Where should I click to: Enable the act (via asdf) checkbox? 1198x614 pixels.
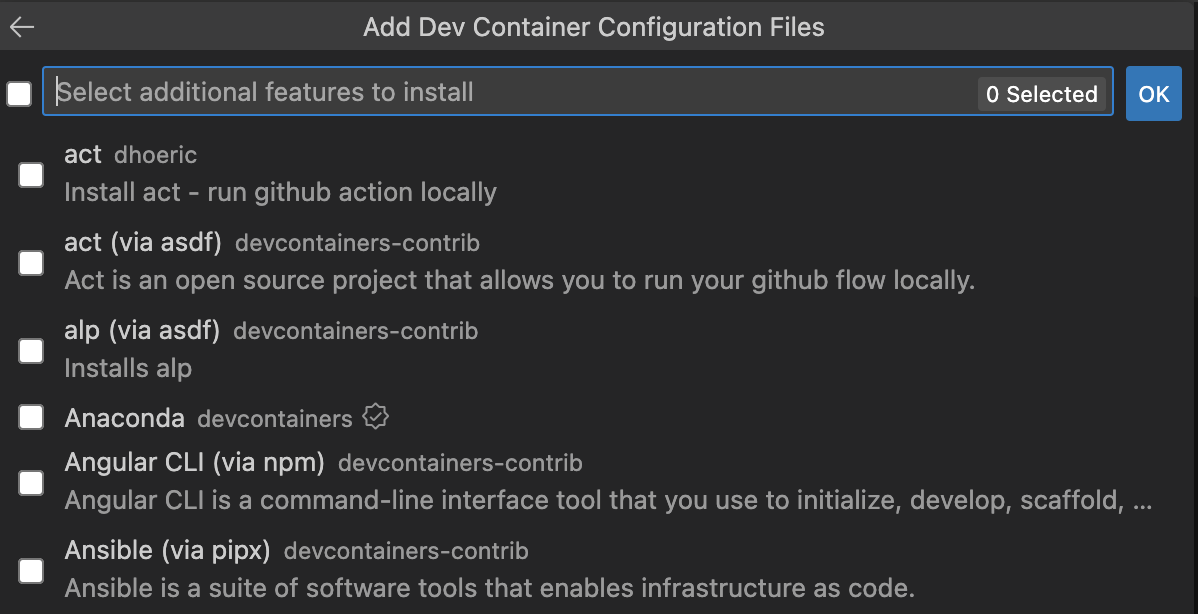[31, 263]
